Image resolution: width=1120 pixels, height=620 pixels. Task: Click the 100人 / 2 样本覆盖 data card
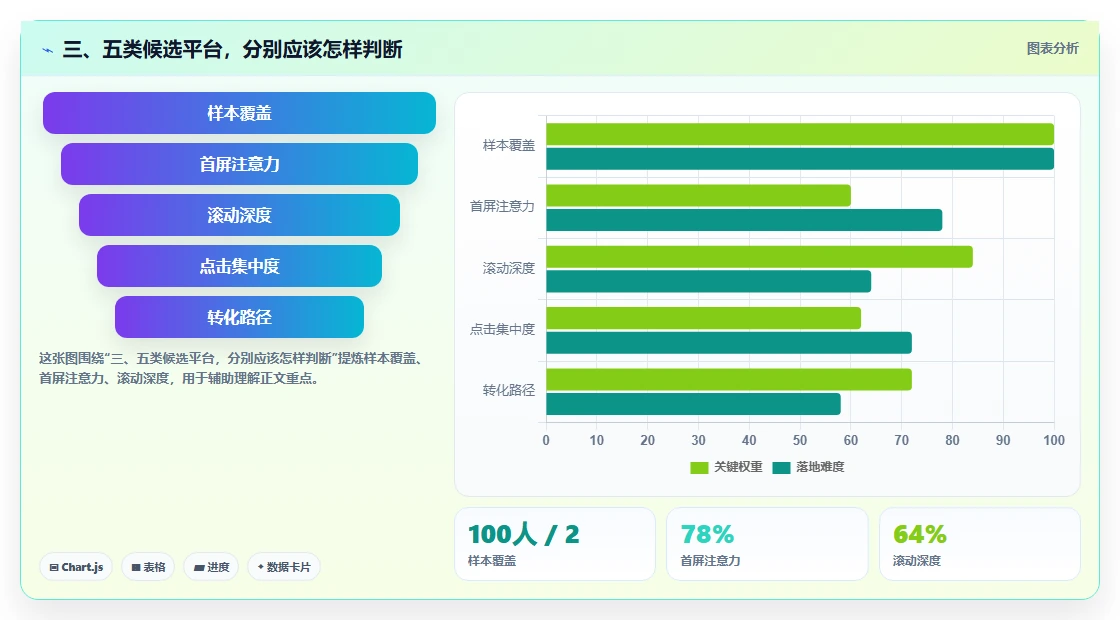pos(555,544)
